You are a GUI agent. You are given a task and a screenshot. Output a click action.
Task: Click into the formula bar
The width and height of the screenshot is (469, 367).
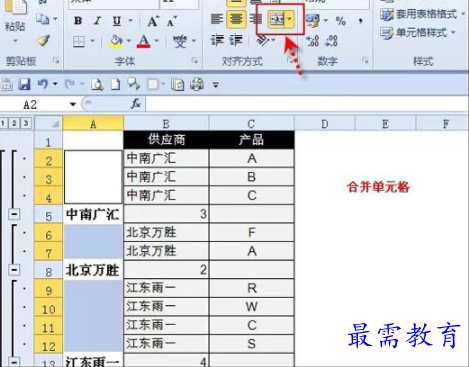click(x=307, y=104)
